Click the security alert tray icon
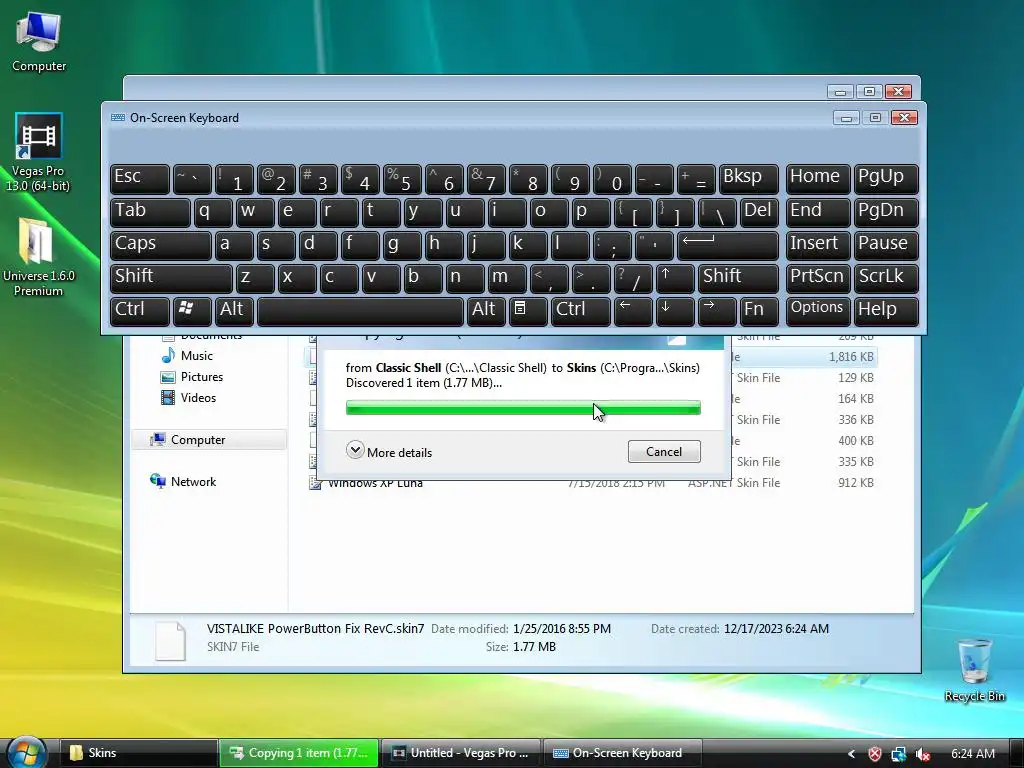This screenshot has width=1024, height=768. [874, 754]
